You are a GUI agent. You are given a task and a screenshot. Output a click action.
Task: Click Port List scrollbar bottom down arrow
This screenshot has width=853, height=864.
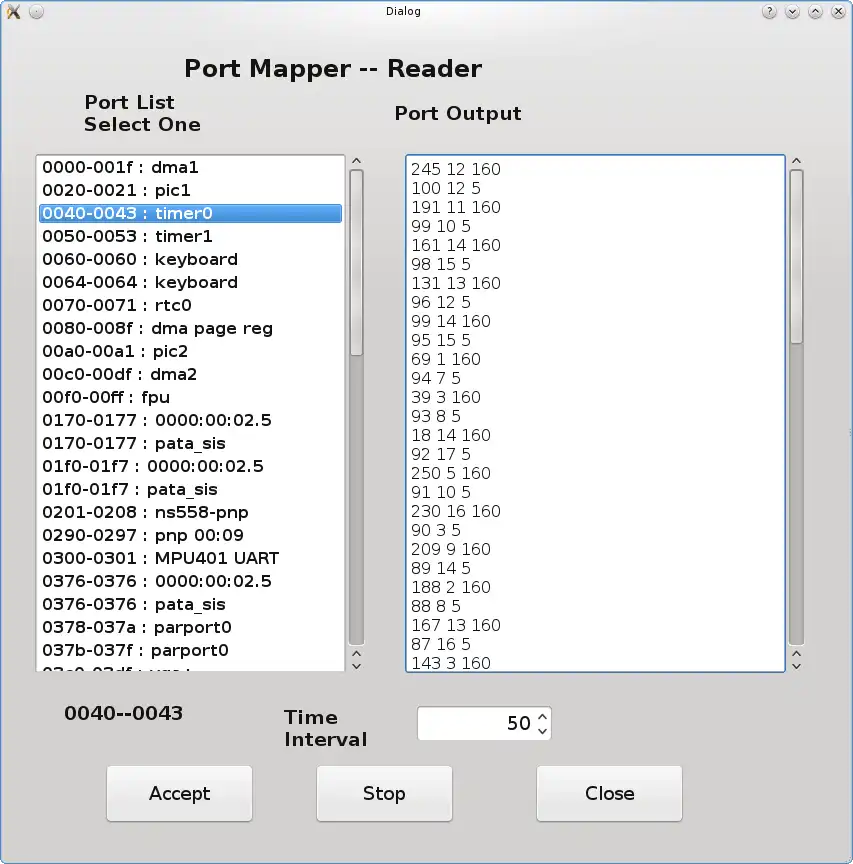point(357,666)
